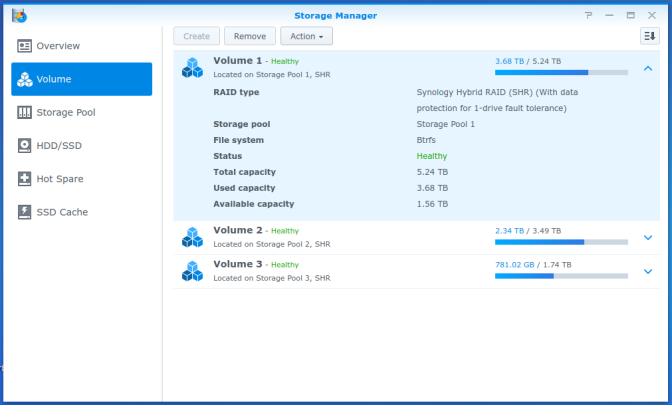672x405 pixels.
Task: Select the Volume 3 list row title
Action: point(237,264)
